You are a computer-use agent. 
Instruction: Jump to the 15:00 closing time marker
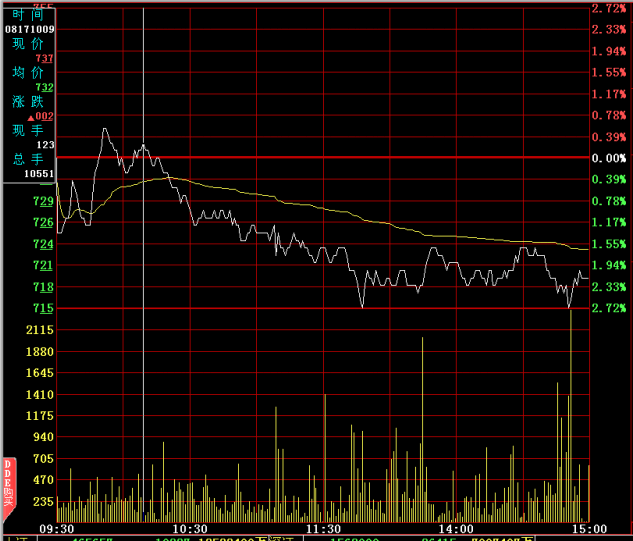(589, 528)
